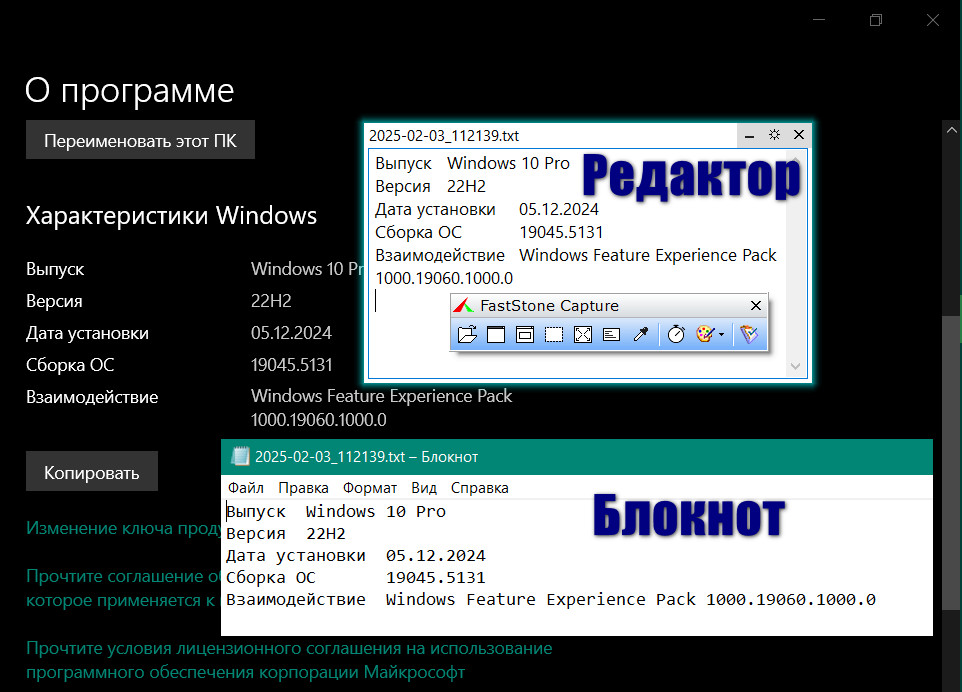Click the stopwatch delay capture icon

(x=676, y=335)
